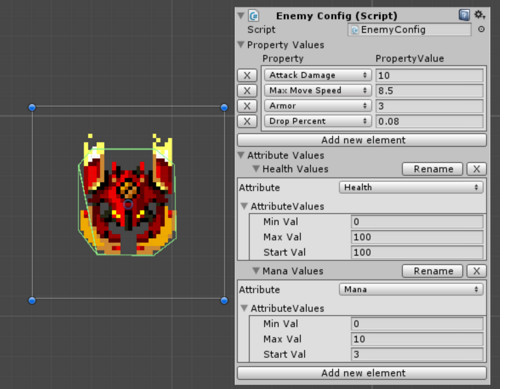Edit Mana Max Val field
Viewport: 516px width, 389px height.
click(417, 339)
